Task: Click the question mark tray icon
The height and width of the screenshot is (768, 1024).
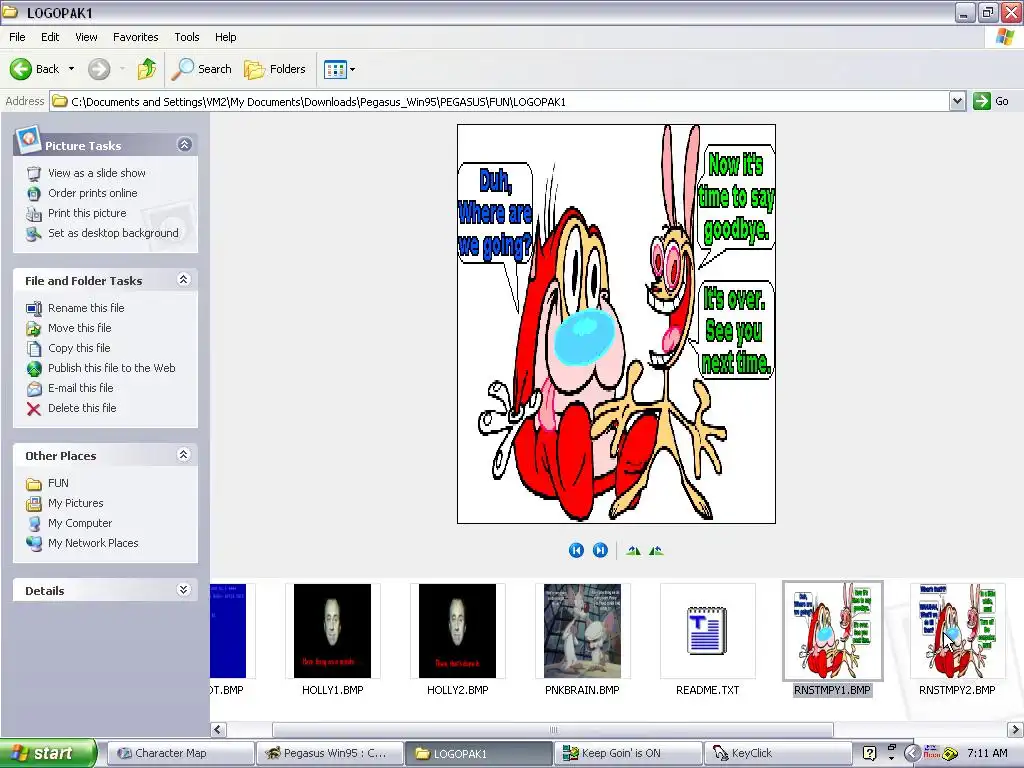Action: 869,754
